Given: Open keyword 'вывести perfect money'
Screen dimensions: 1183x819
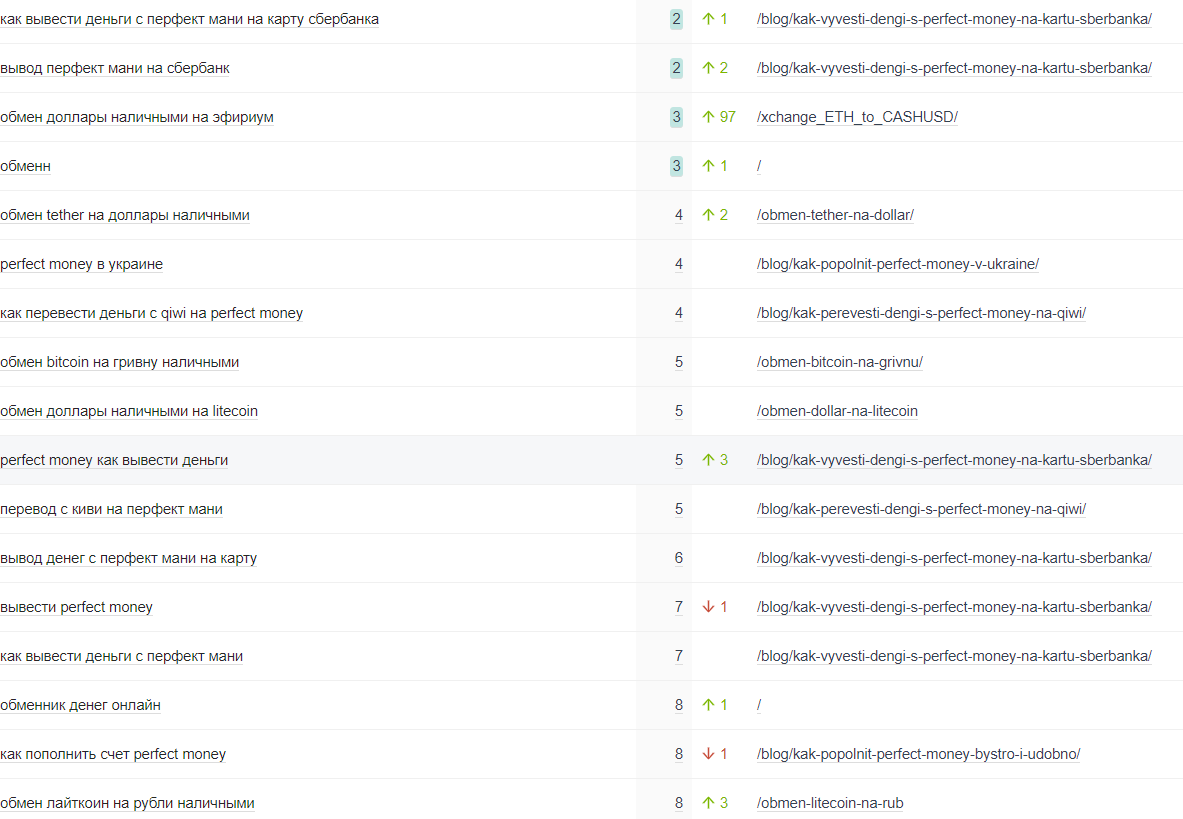Looking at the screenshot, I should tap(76, 607).
